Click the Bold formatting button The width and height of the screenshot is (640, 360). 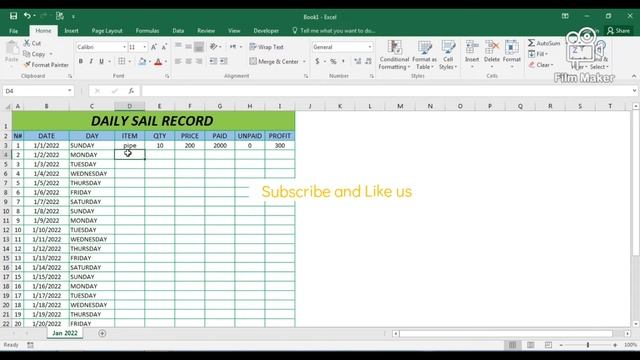click(81, 61)
